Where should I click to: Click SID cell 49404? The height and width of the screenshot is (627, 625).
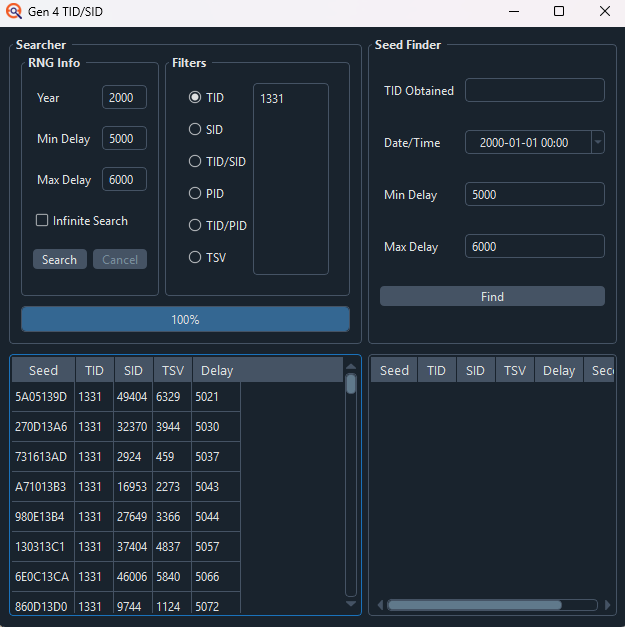[x=132, y=397]
